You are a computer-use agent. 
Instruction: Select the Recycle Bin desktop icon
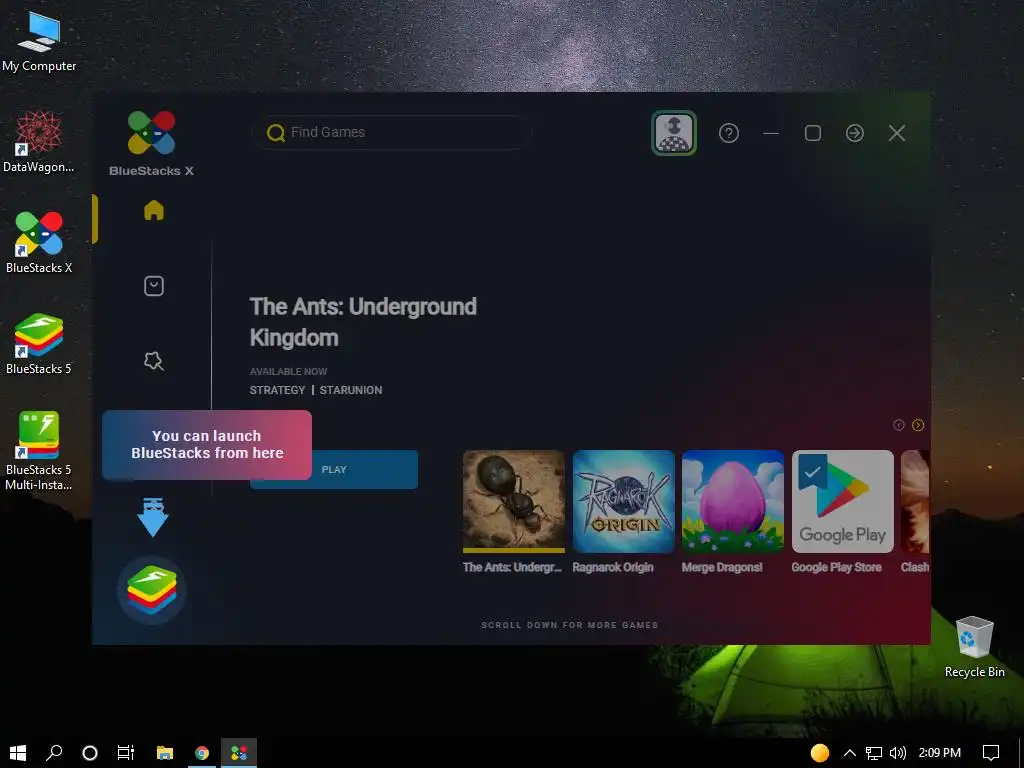[974, 647]
